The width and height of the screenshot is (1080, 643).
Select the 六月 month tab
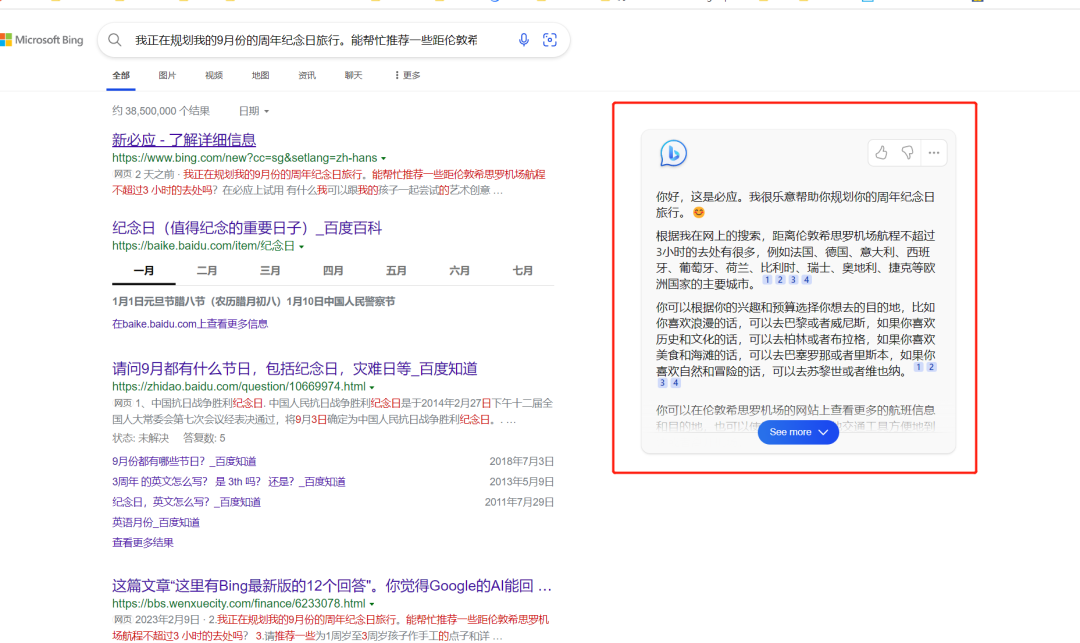coord(459,271)
